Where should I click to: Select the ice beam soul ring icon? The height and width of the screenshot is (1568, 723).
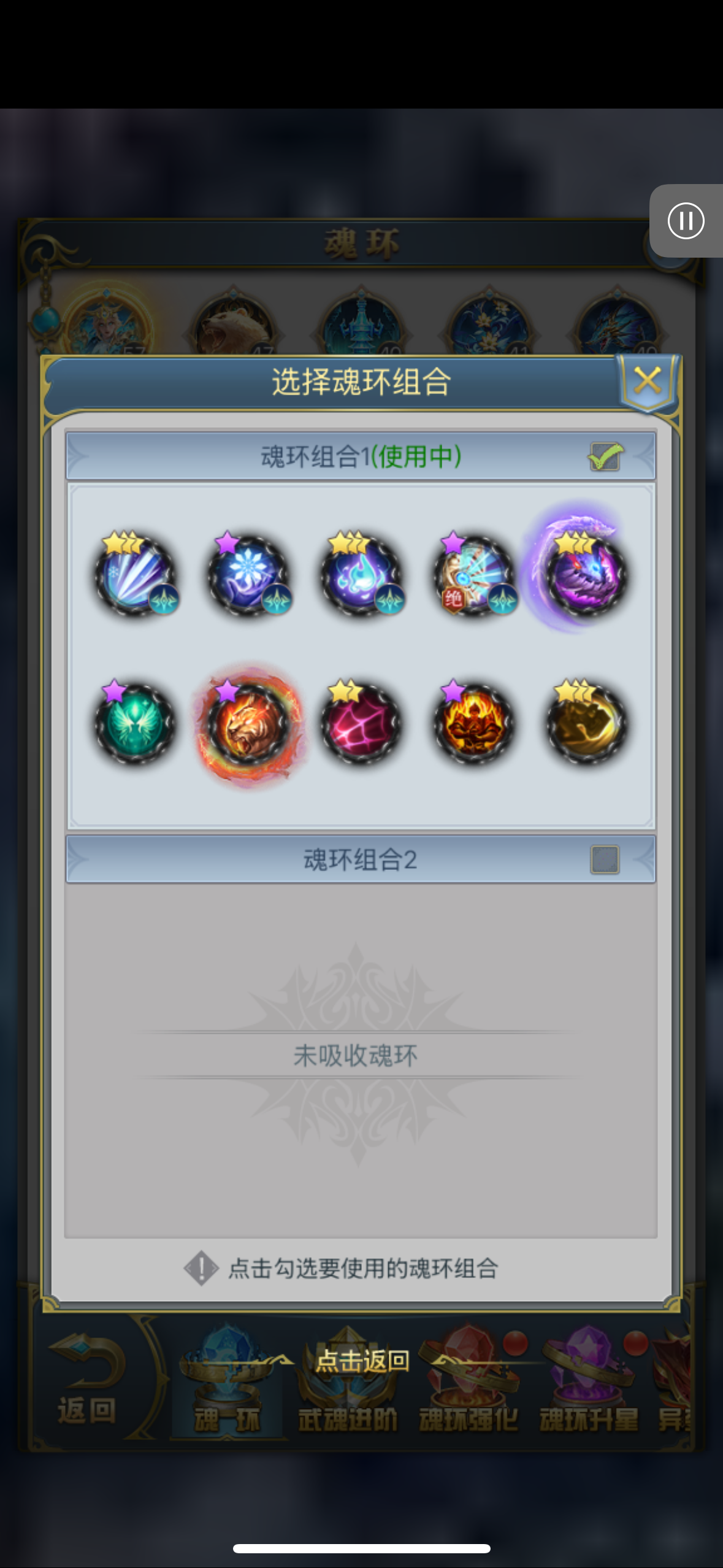pyautogui.click(x=135, y=575)
